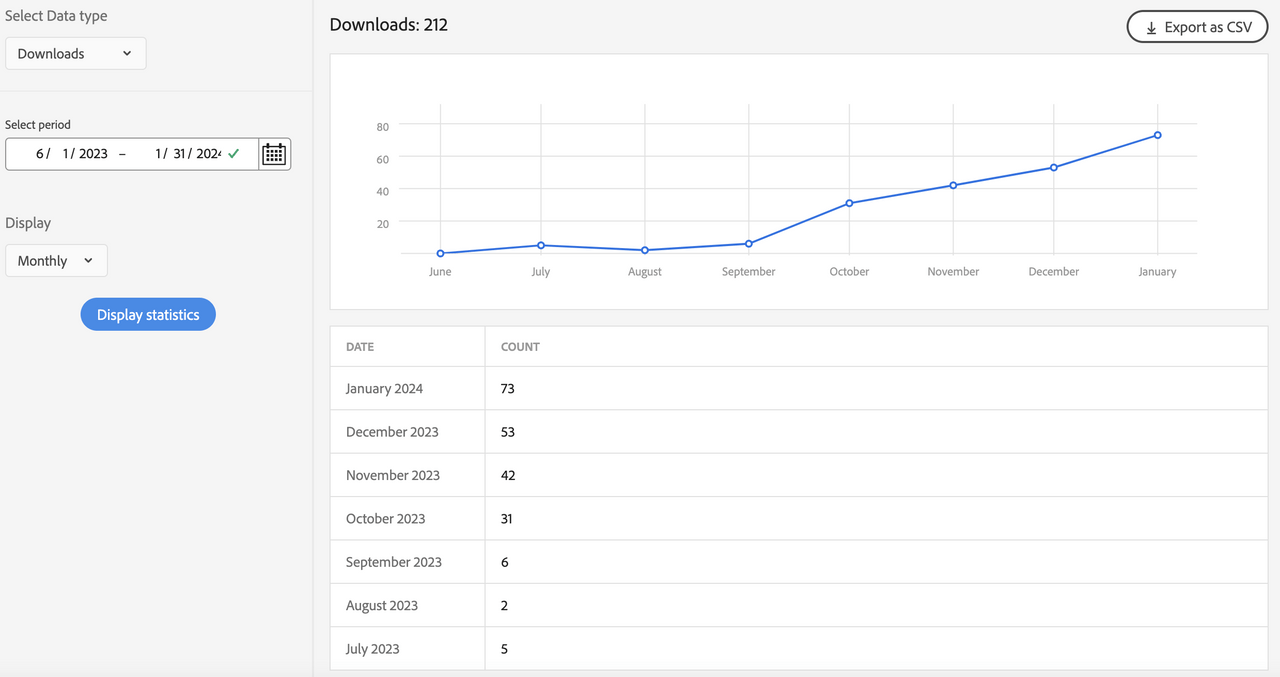
Task: Click the green checkmark in period field
Action: (x=234, y=154)
